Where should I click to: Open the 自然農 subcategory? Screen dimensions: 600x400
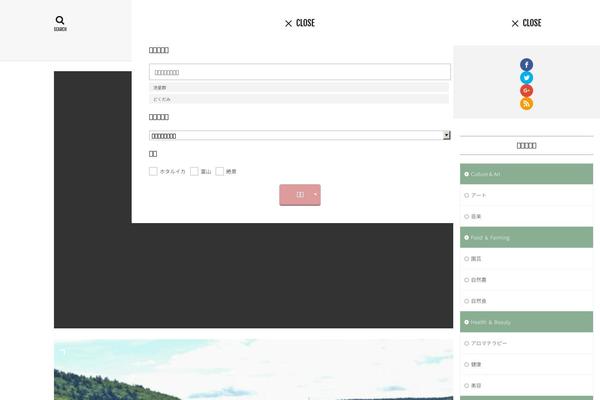pyautogui.click(x=526, y=280)
